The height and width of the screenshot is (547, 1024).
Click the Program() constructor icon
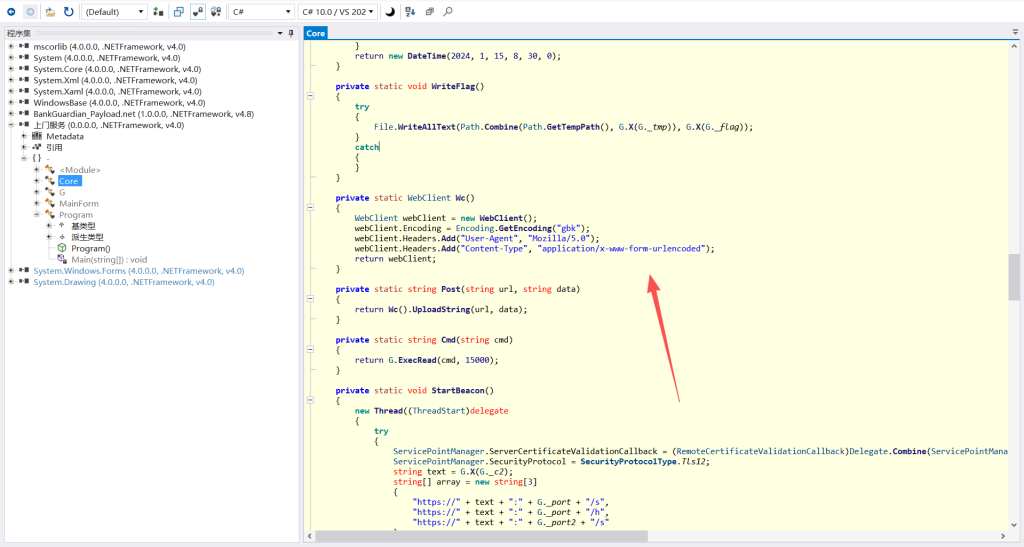(62, 248)
